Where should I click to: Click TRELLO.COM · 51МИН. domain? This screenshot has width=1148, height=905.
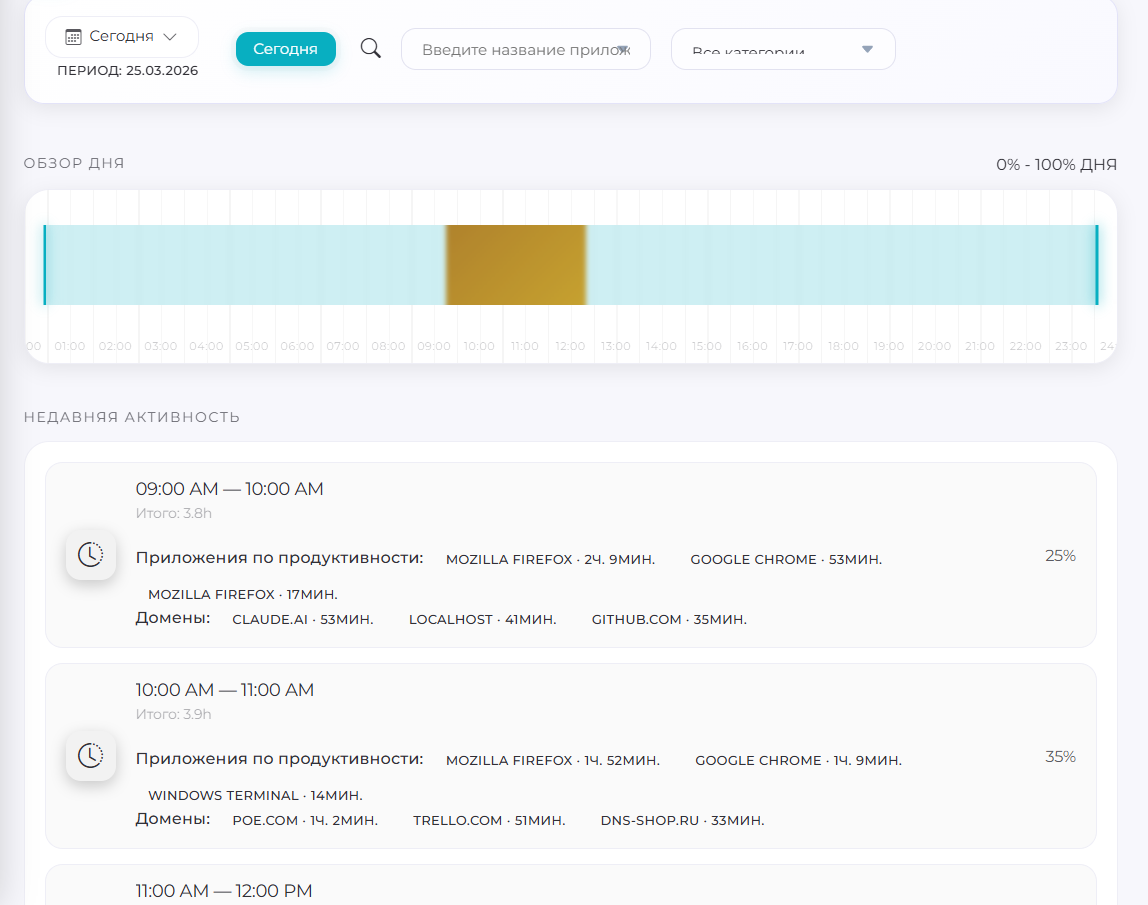point(489,821)
